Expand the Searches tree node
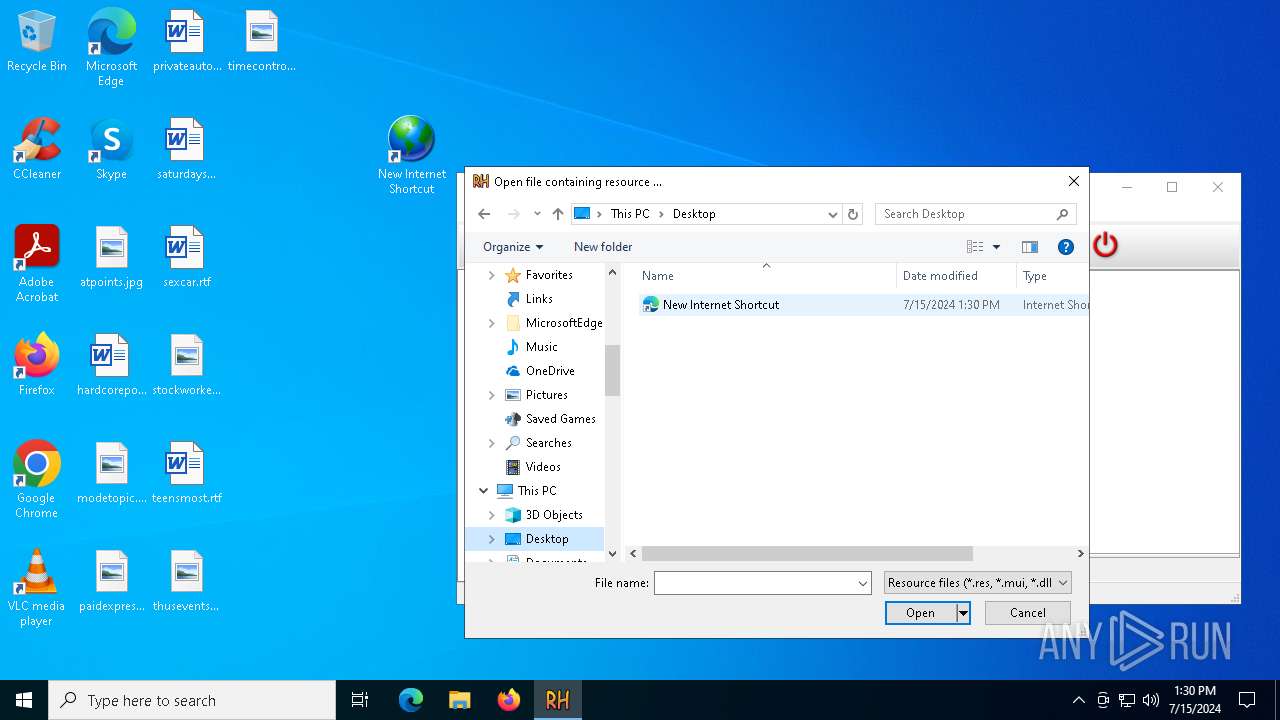The image size is (1280, 720). (x=491, y=443)
